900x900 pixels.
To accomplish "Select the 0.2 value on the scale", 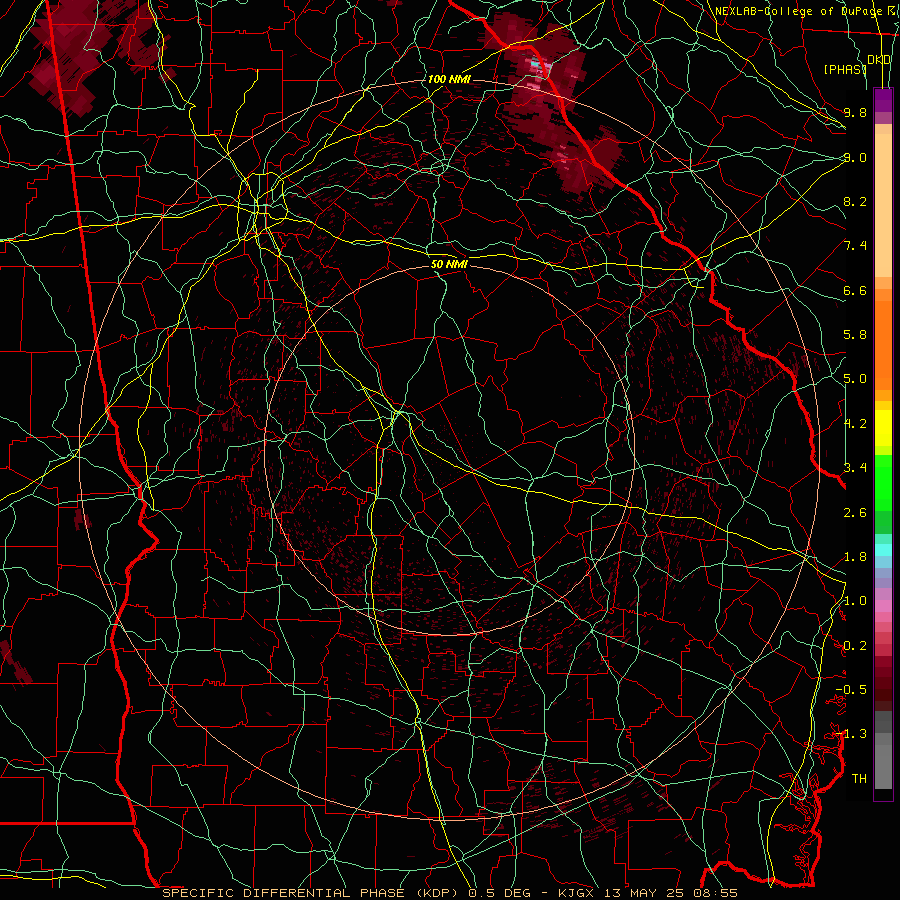I will pyautogui.click(x=855, y=646).
